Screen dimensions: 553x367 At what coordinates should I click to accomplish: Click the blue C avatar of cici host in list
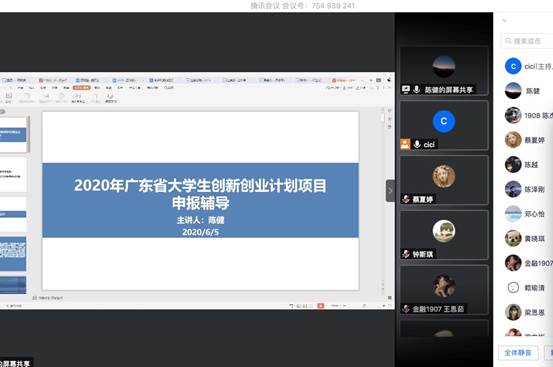pos(513,66)
